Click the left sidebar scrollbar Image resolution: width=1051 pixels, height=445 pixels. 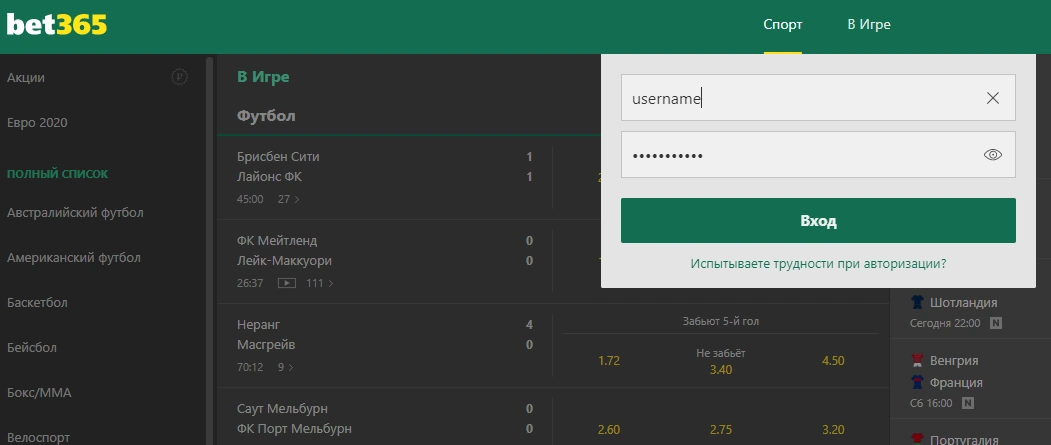pyautogui.click(x=209, y=250)
